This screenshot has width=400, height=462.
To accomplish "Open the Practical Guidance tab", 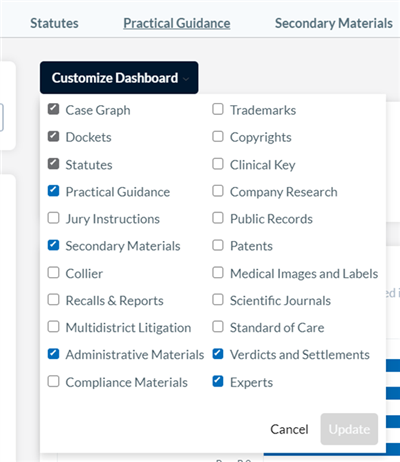I will (177, 23).
